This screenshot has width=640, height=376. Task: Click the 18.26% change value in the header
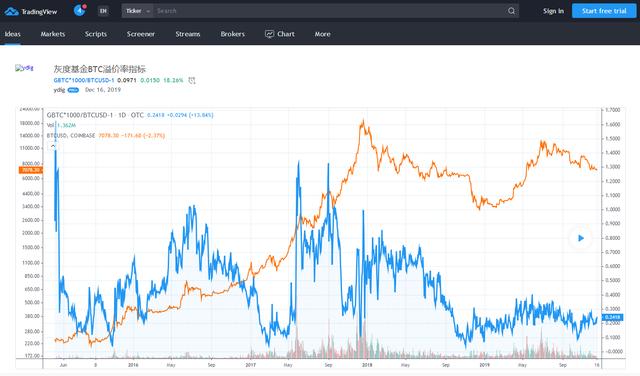click(173, 80)
